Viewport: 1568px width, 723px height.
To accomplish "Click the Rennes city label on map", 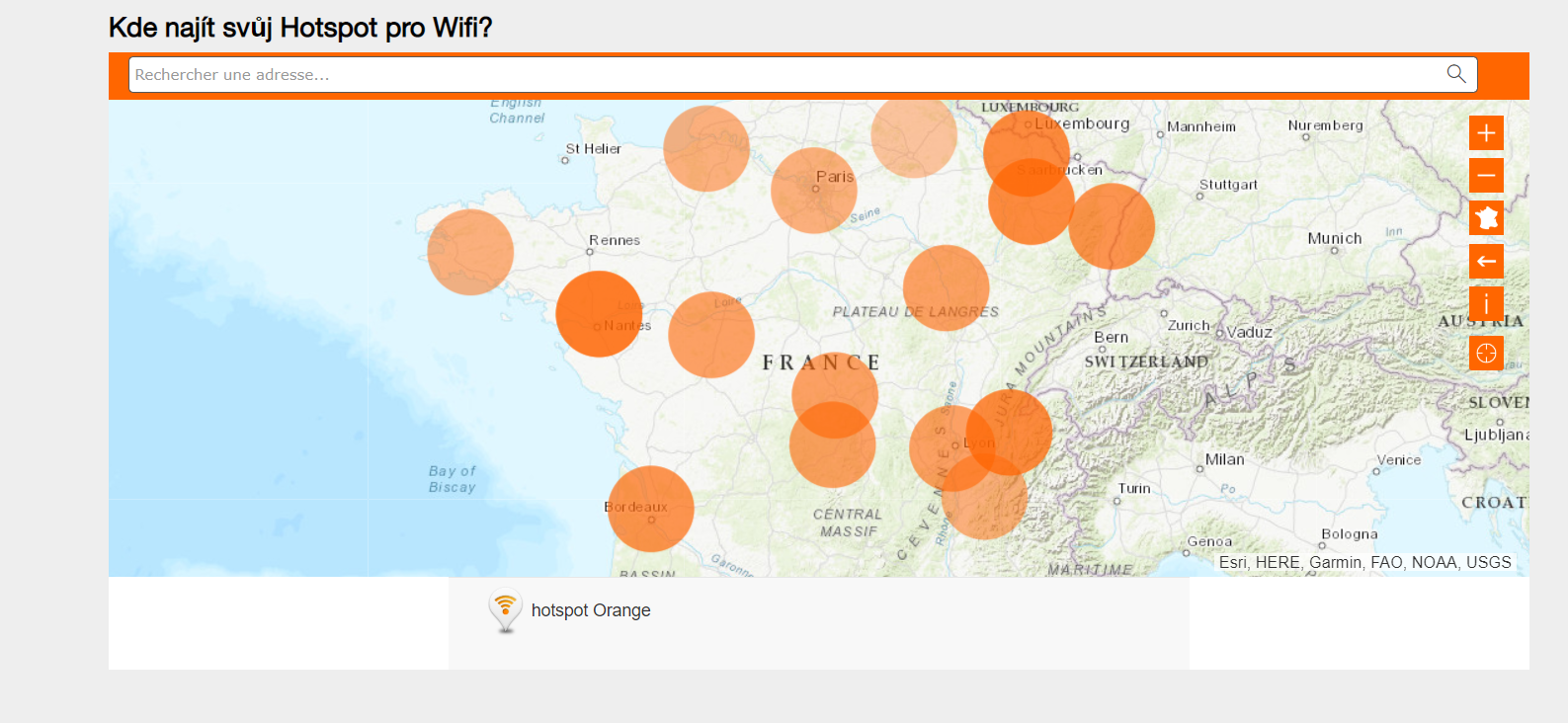I will [x=615, y=240].
